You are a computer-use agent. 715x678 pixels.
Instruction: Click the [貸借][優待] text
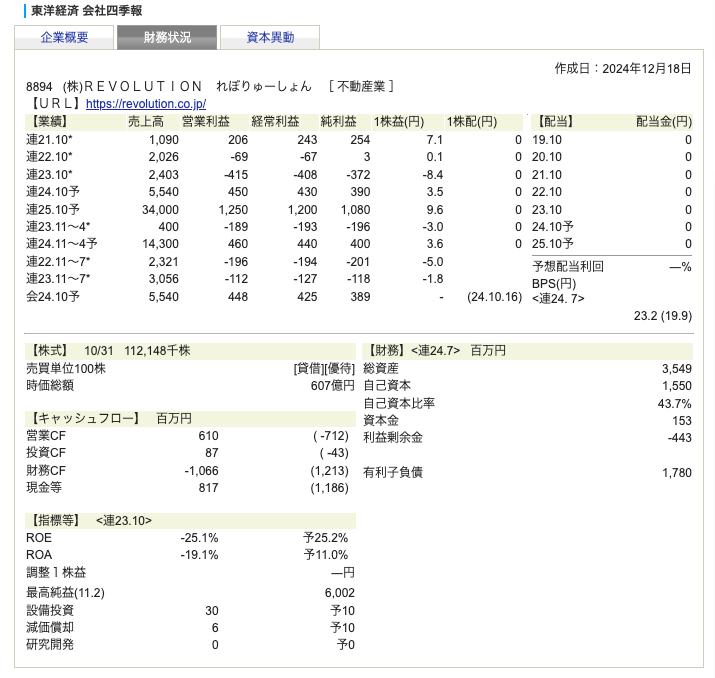pyautogui.click(x=324, y=368)
